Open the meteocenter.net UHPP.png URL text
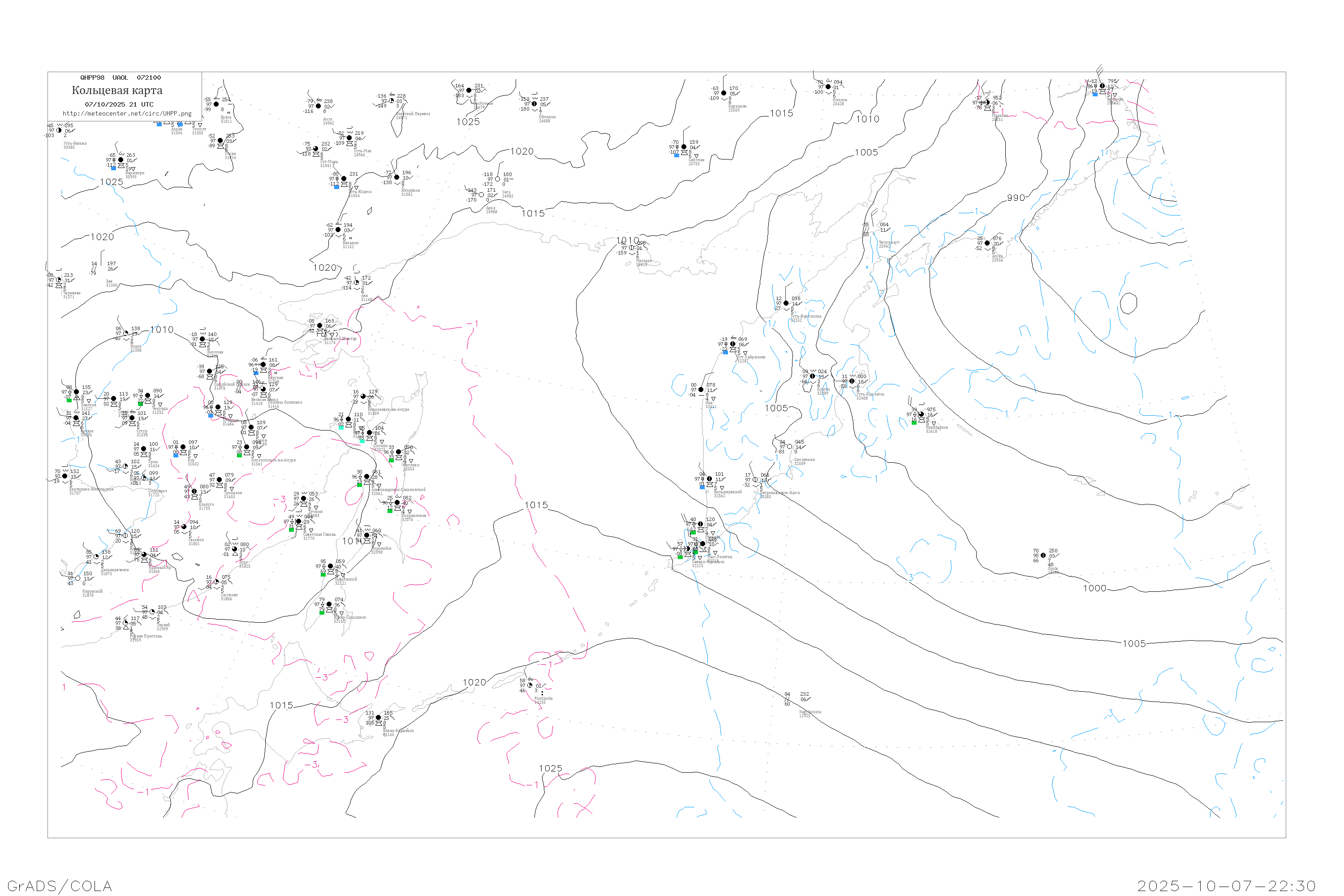Image resolution: width=1344 pixels, height=896 pixels. pyautogui.click(x=127, y=114)
